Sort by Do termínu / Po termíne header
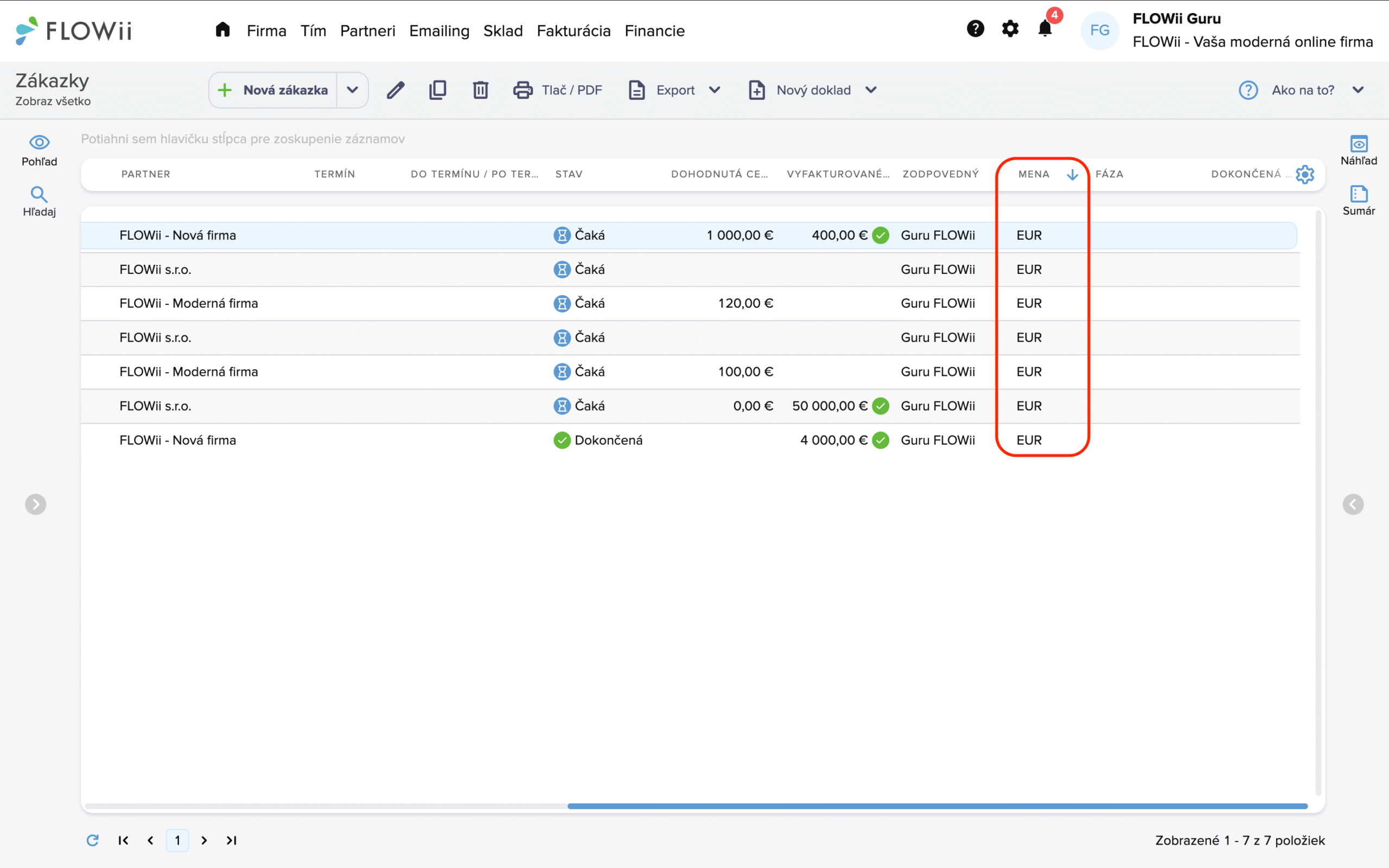Viewport: 1389px width, 868px height. (474, 174)
